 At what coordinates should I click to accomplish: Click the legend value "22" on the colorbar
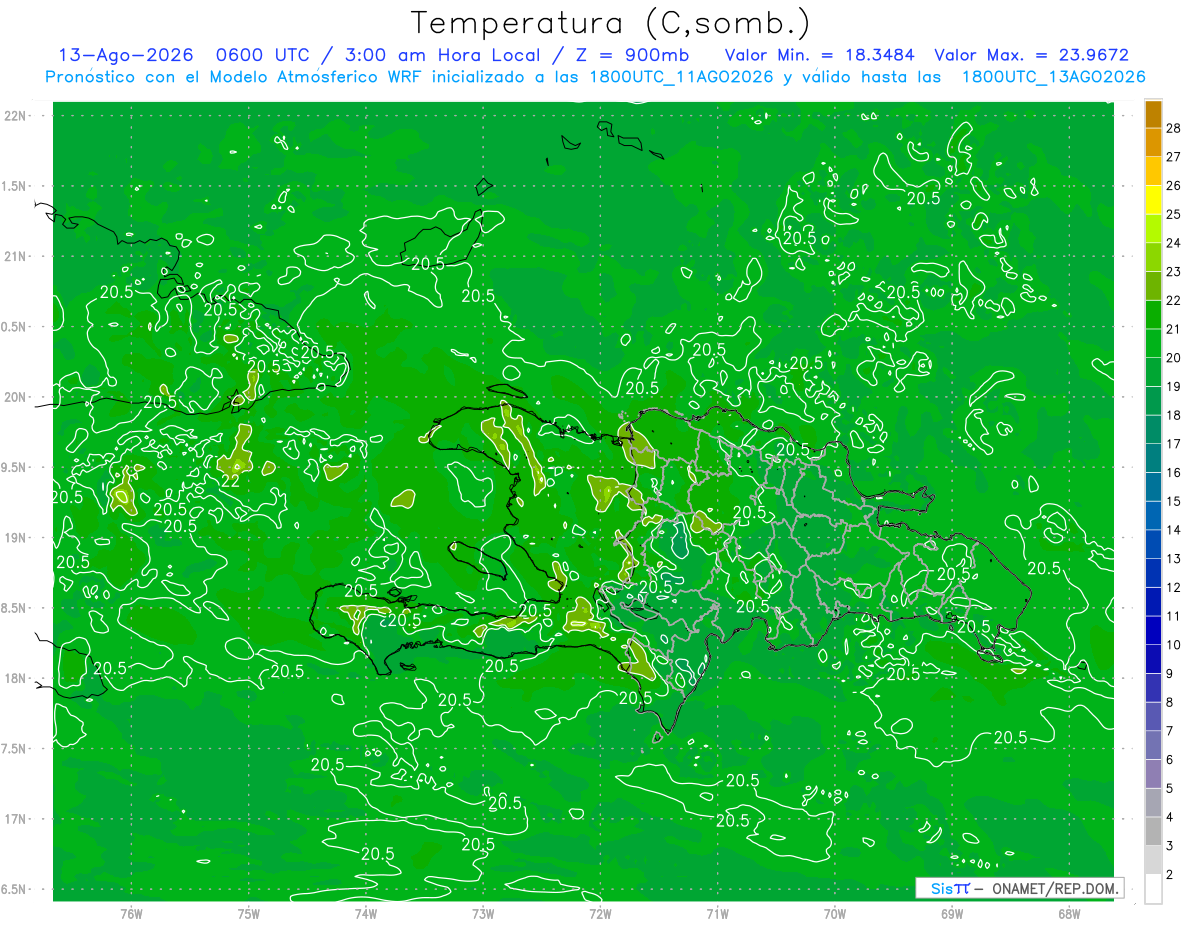pos(1174,300)
